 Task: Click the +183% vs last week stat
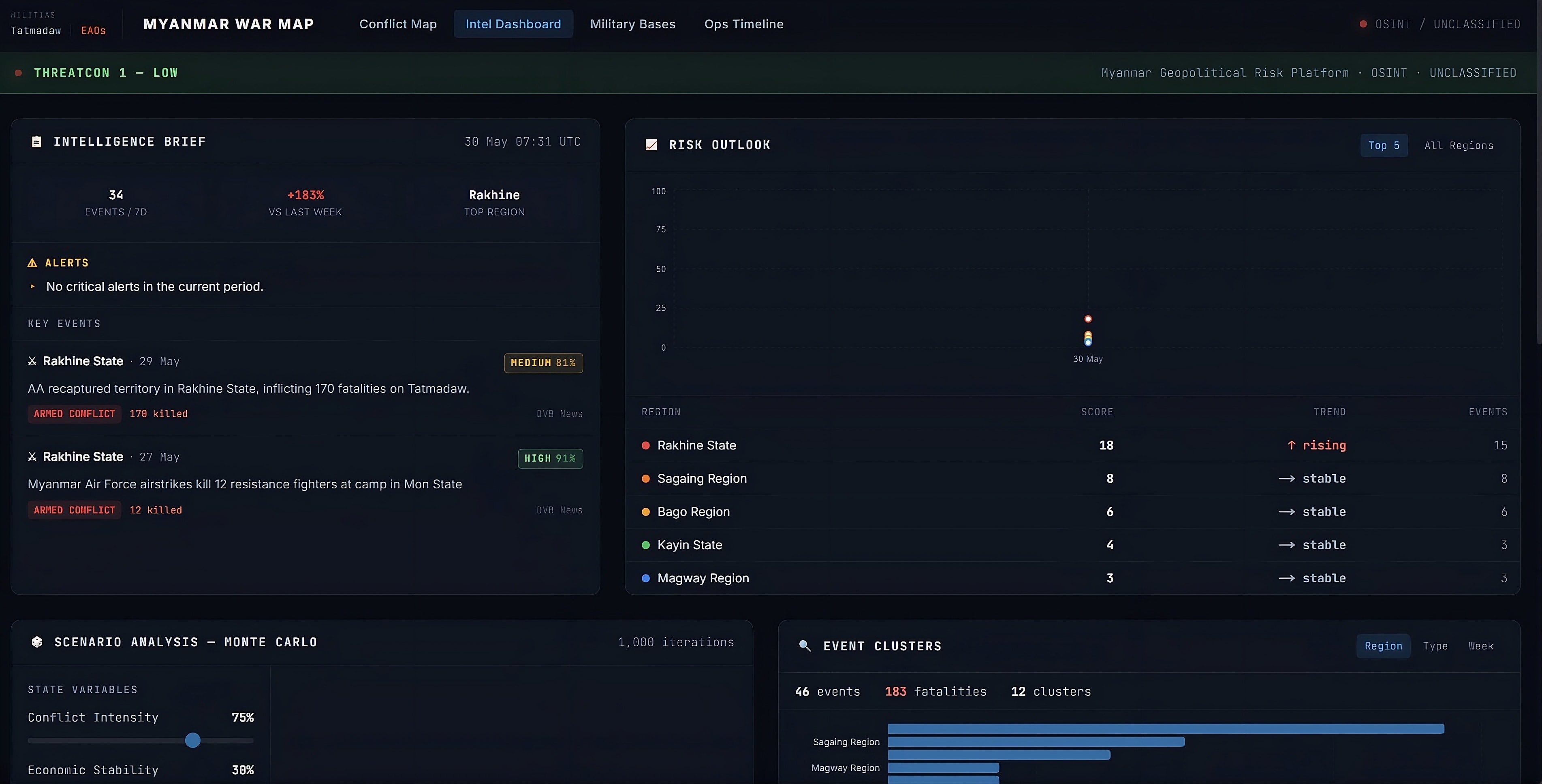tap(305, 203)
